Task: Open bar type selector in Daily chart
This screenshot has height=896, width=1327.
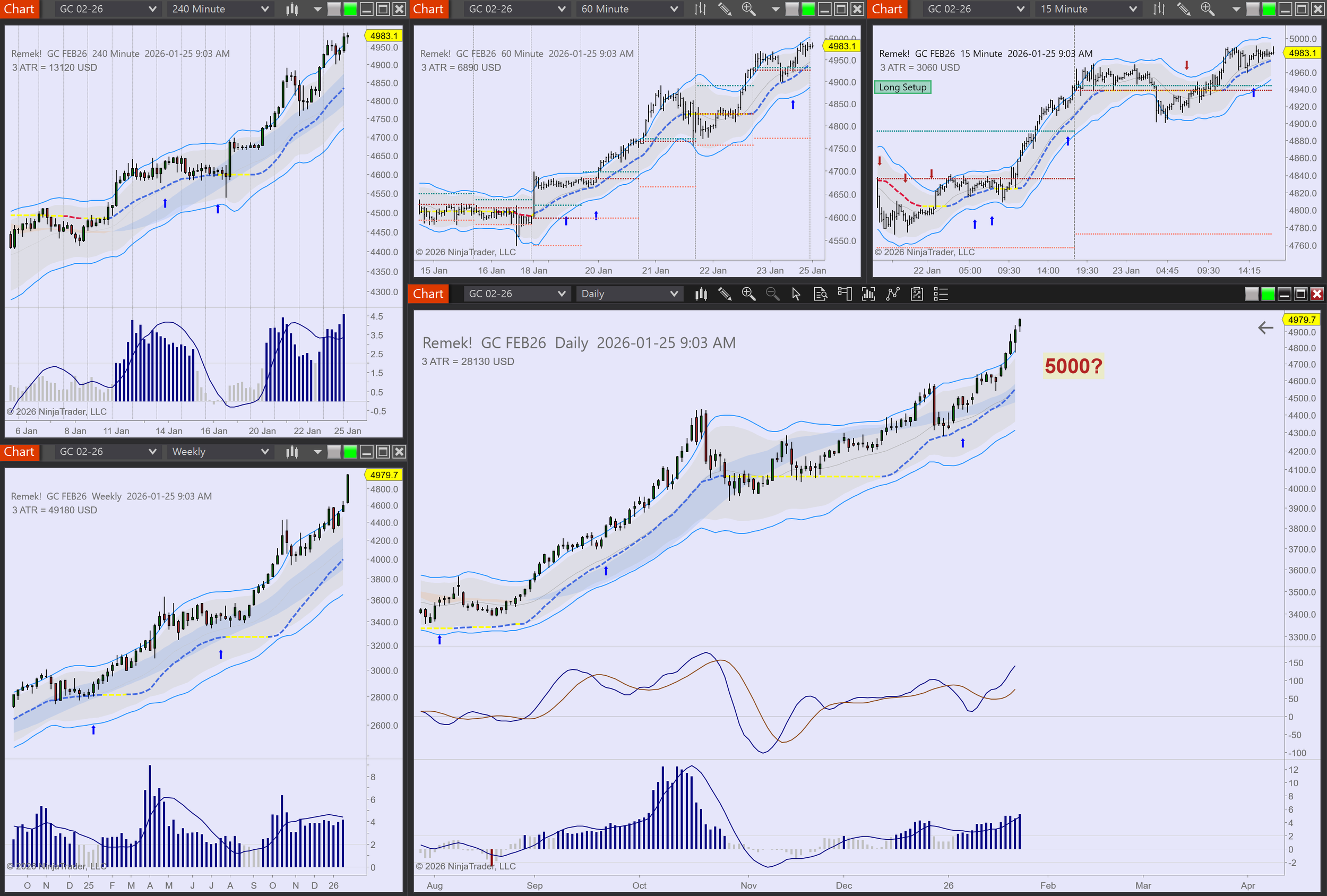Action: [701, 294]
